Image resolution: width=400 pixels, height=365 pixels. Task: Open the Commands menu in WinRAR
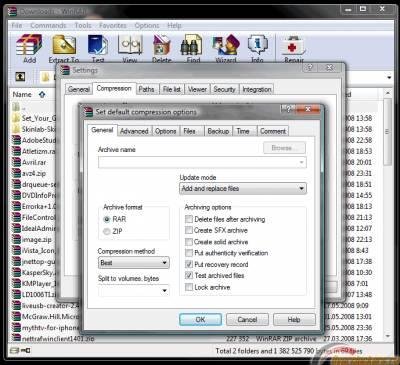[x=48, y=25]
